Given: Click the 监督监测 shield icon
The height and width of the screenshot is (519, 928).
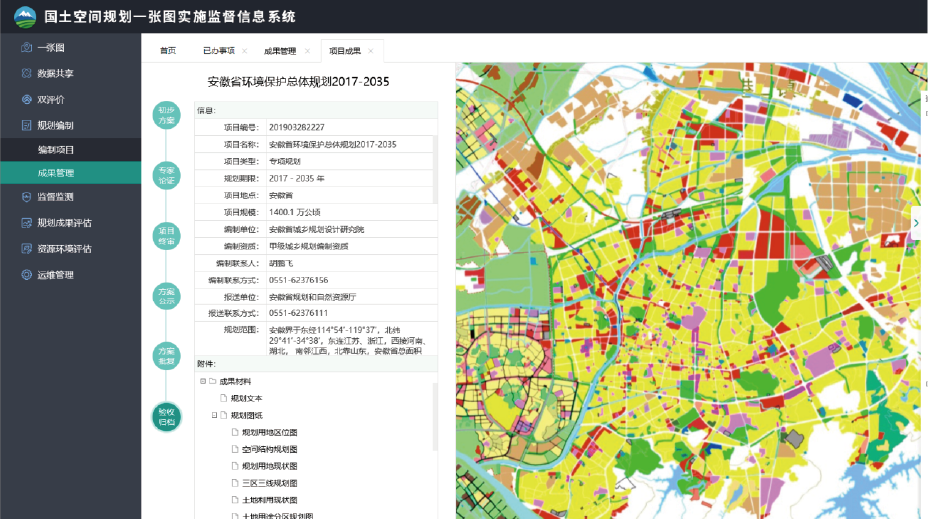Looking at the screenshot, I should click(27, 197).
